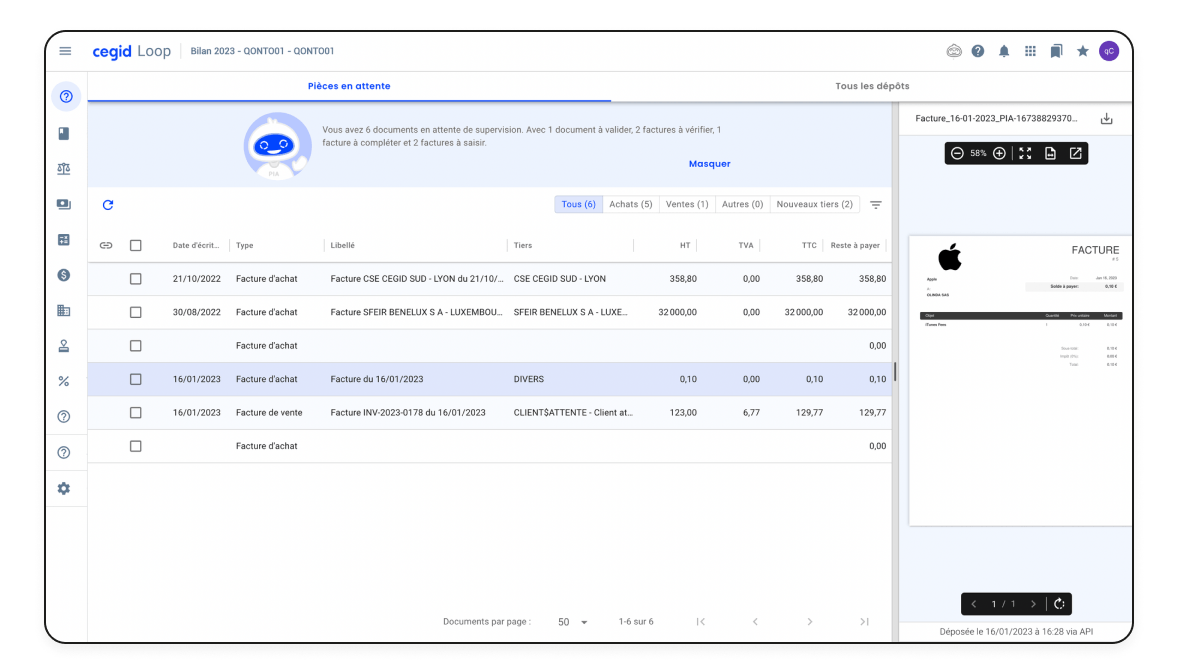Open the filled help icon in top header

tap(978, 51)
